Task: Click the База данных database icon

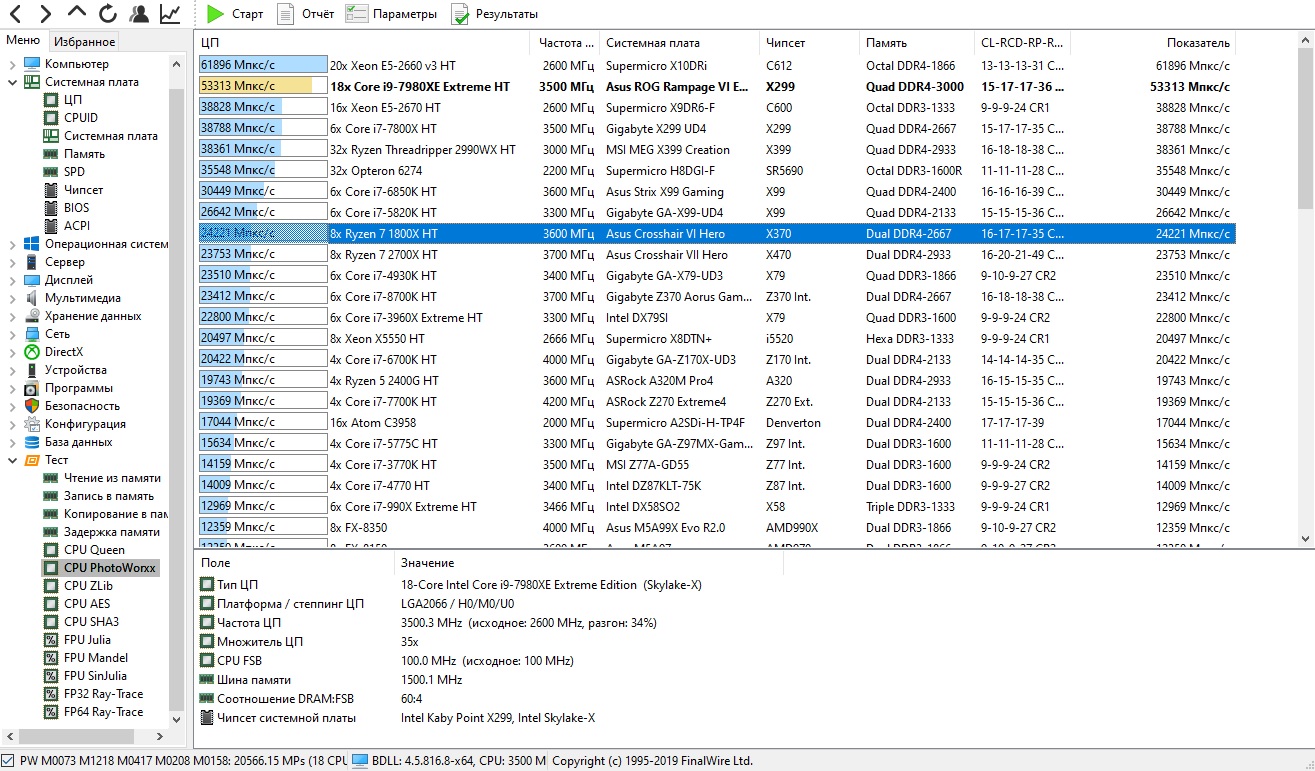Action: (x=31, y=442)
